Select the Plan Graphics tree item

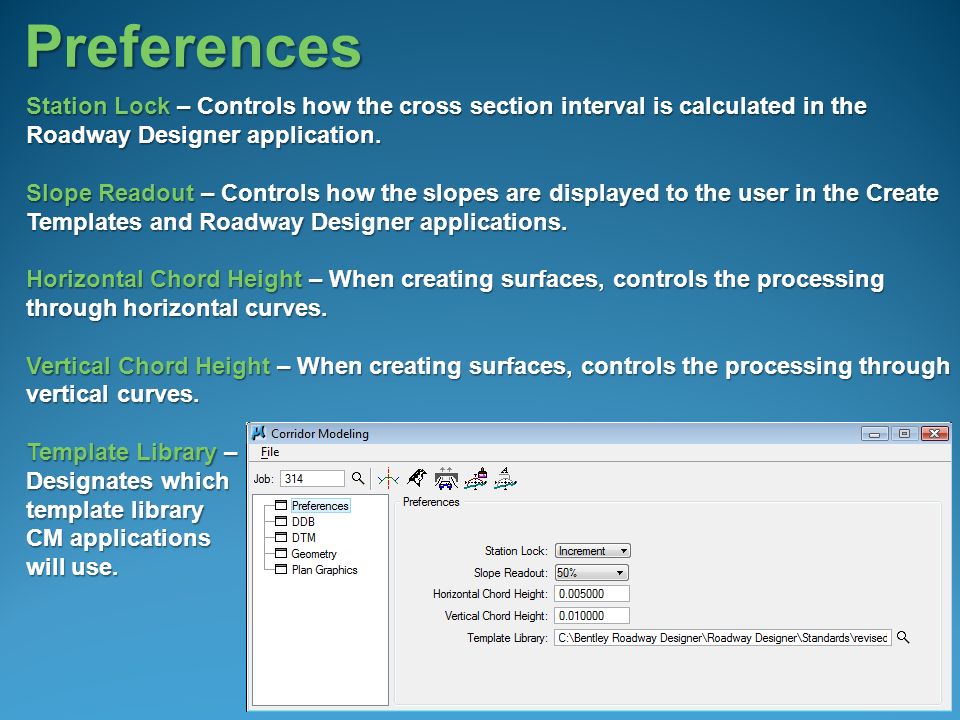pos(324,569)
